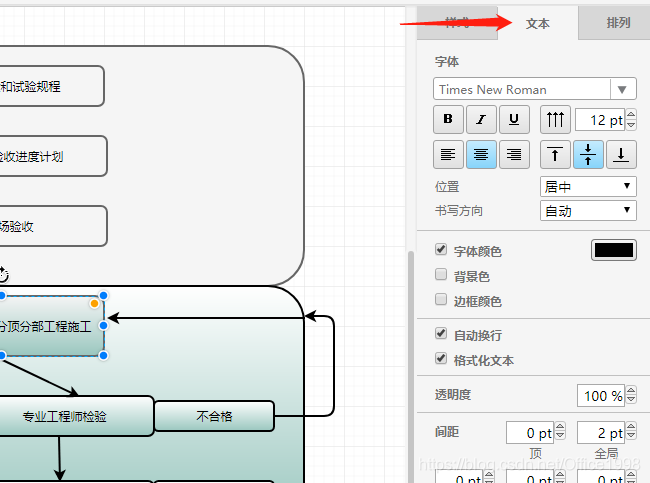Click the 12 pt font size field
Screen dimensions: 650x483
600,120
